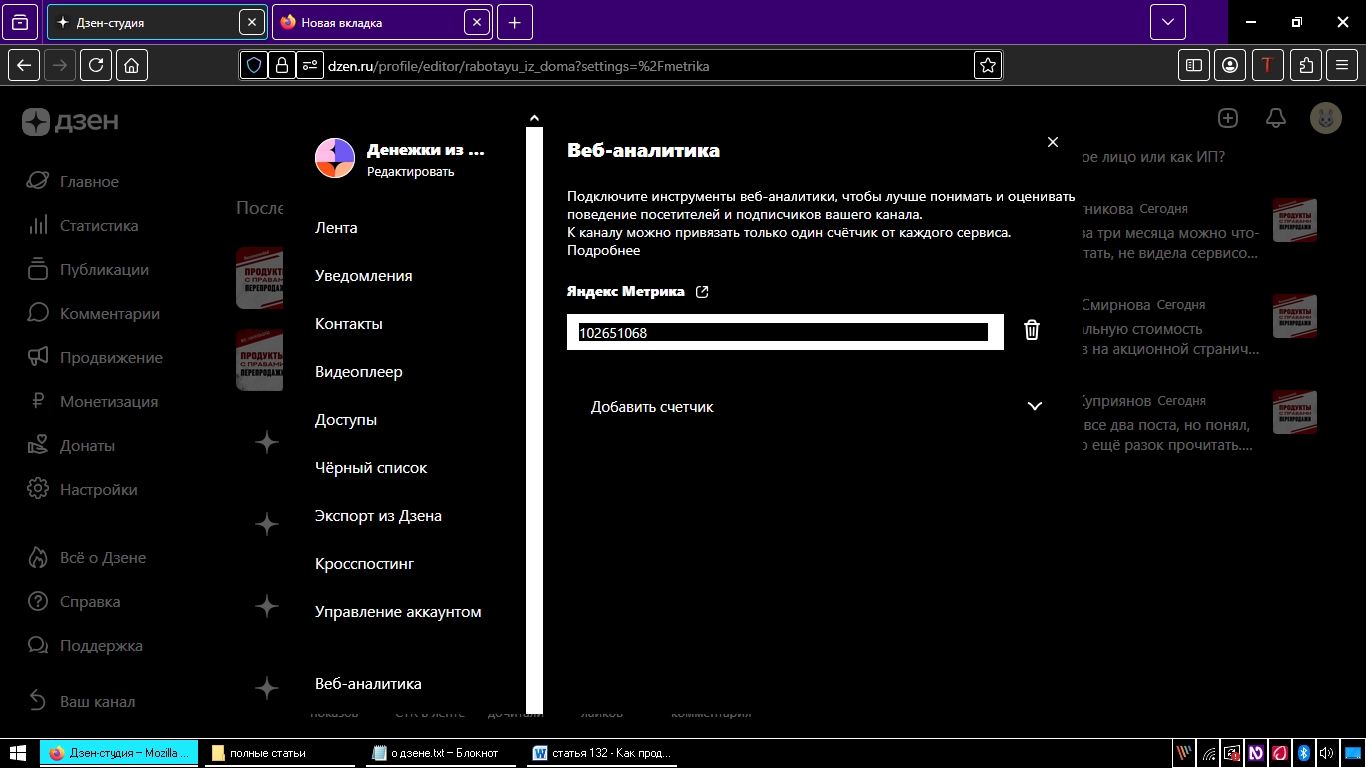Open the profile avatar menu
The height and width of the screenshot is (768, 1366).
[1326, 118]
